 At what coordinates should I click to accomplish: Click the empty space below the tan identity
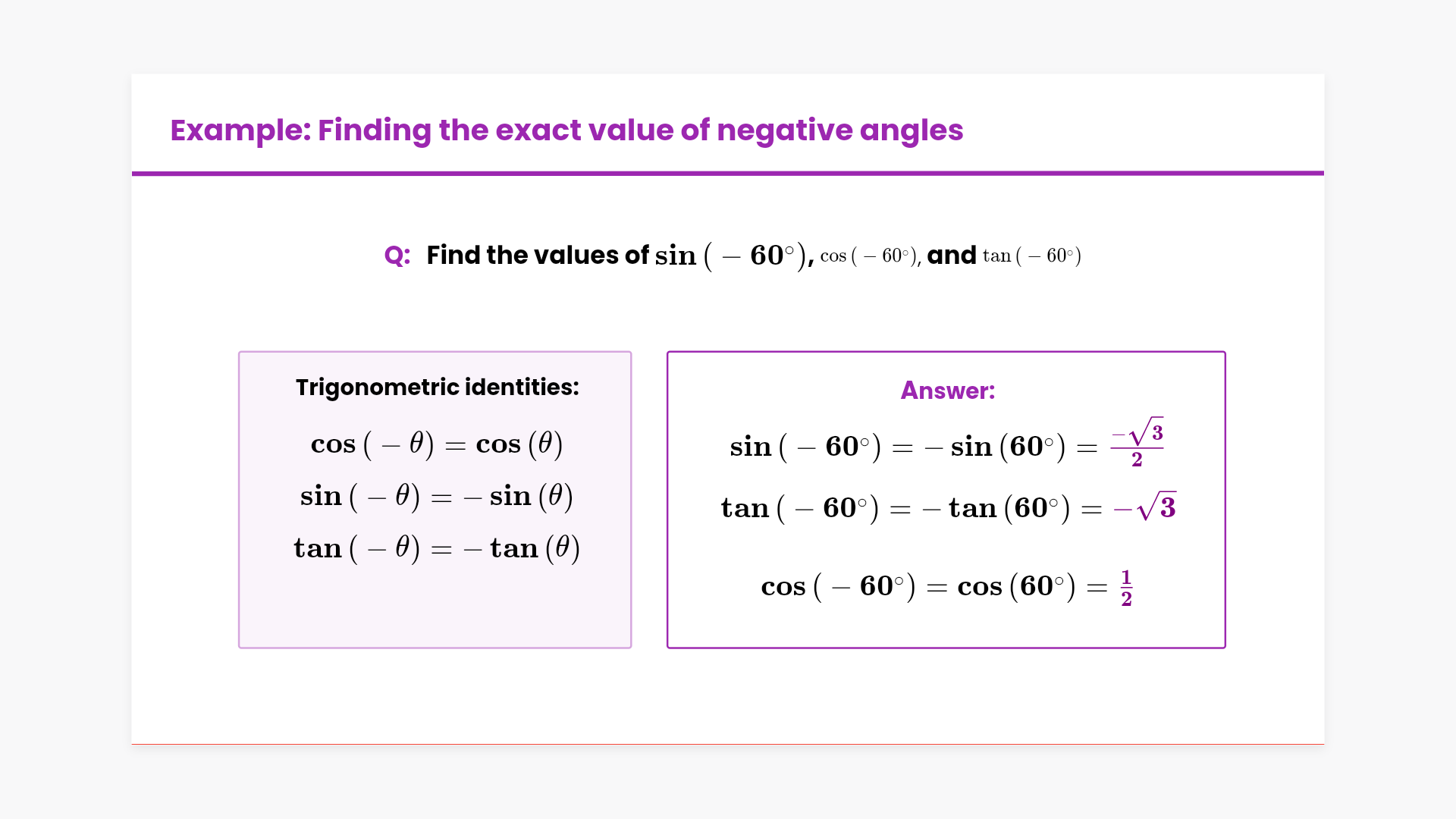tap(435, 607)
